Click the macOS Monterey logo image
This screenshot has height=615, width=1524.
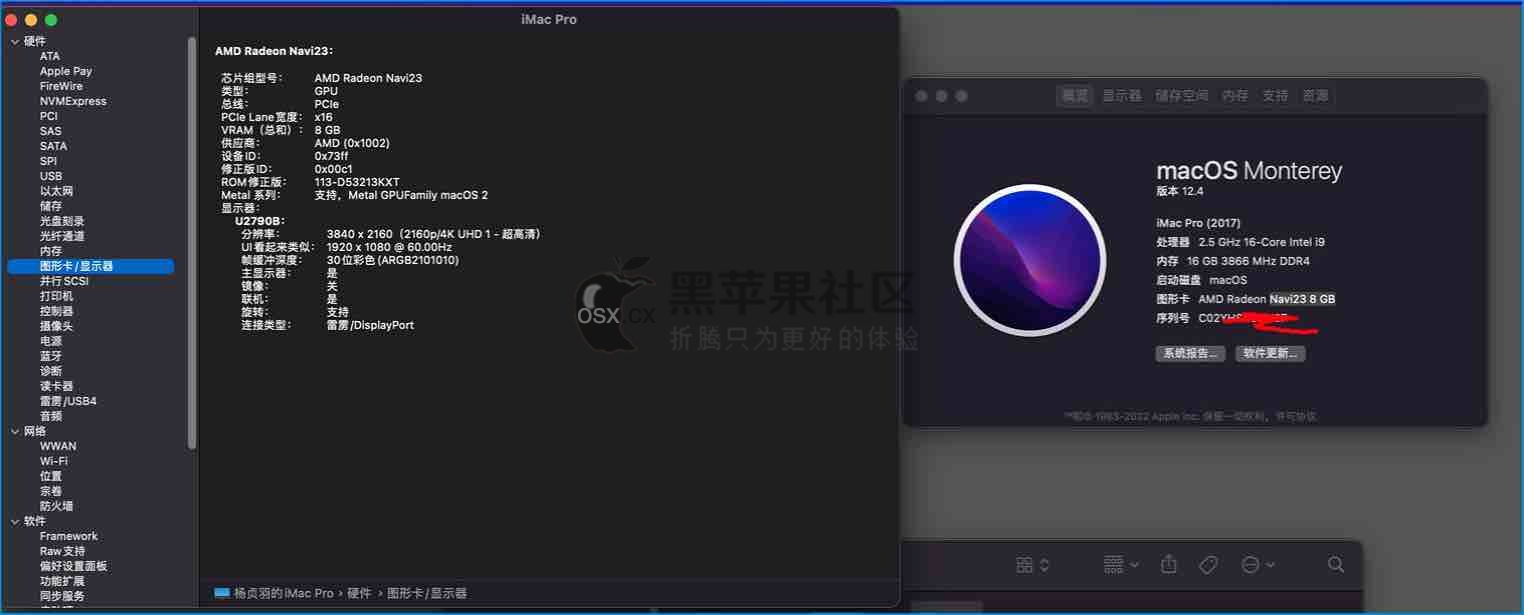[1030, 260]
